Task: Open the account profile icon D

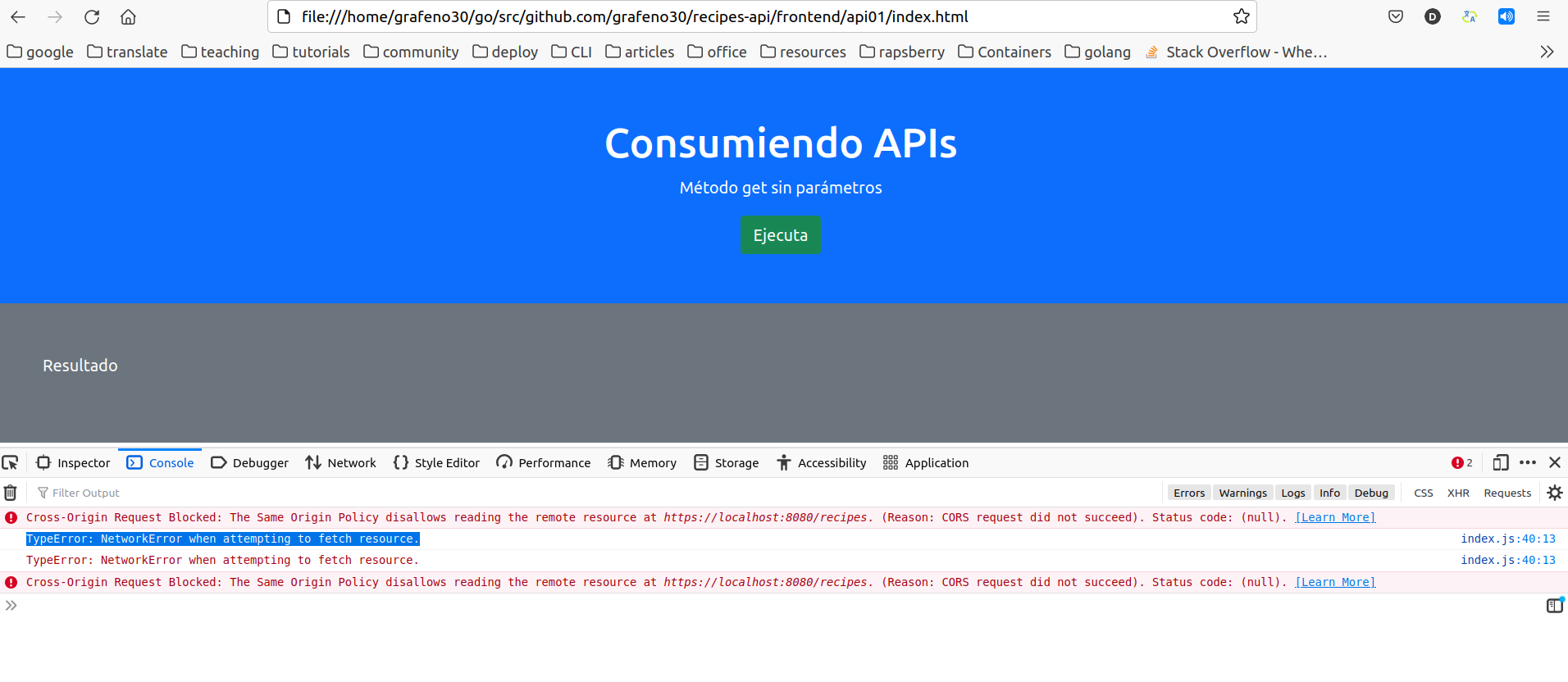Action: 1433,16
